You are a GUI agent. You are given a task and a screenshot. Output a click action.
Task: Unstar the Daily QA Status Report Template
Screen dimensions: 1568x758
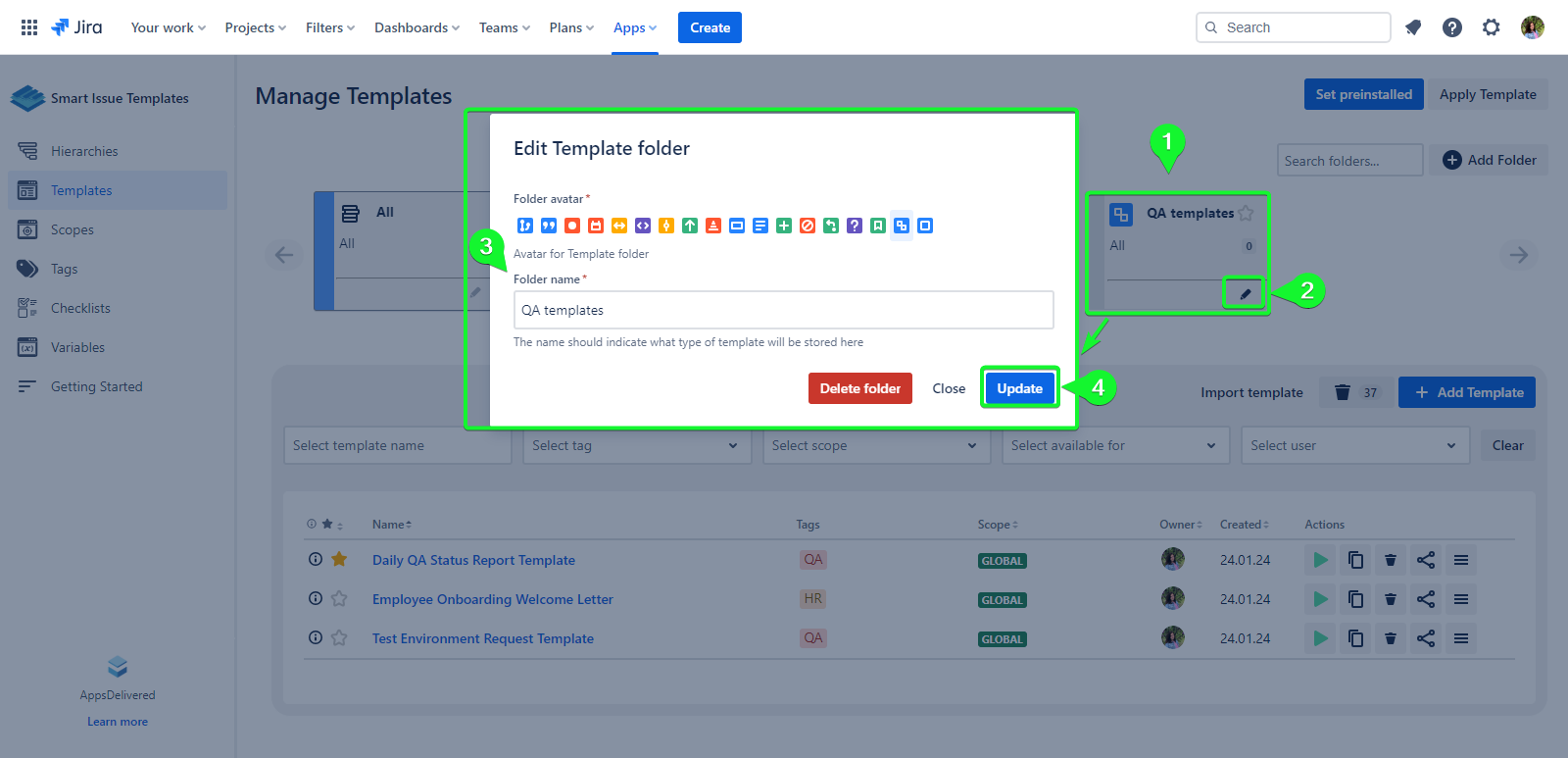tap(339, 560)
